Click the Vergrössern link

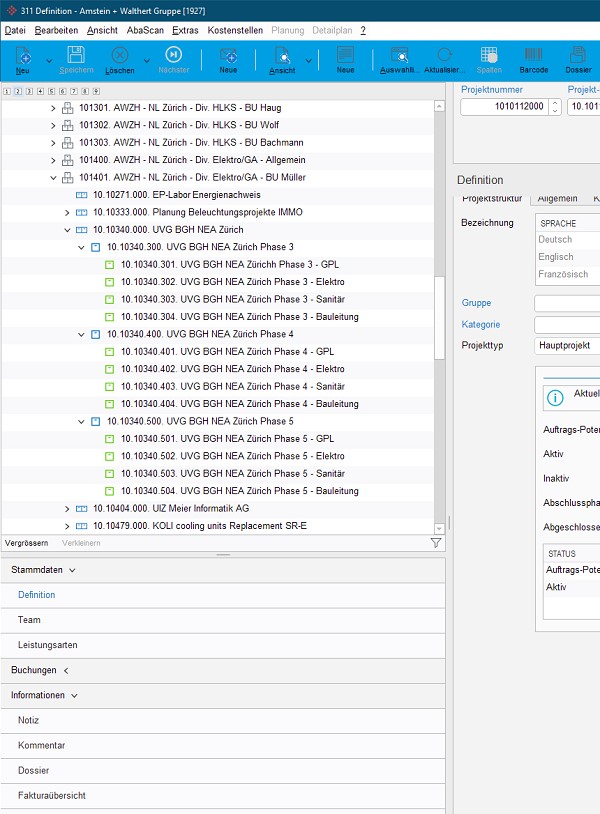pyautogui.click(x=28, y=543)
